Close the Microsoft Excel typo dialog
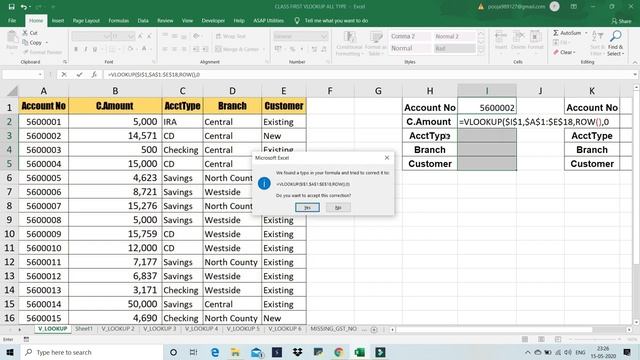Viewport: 640px width, 360px height. [387, 158]
